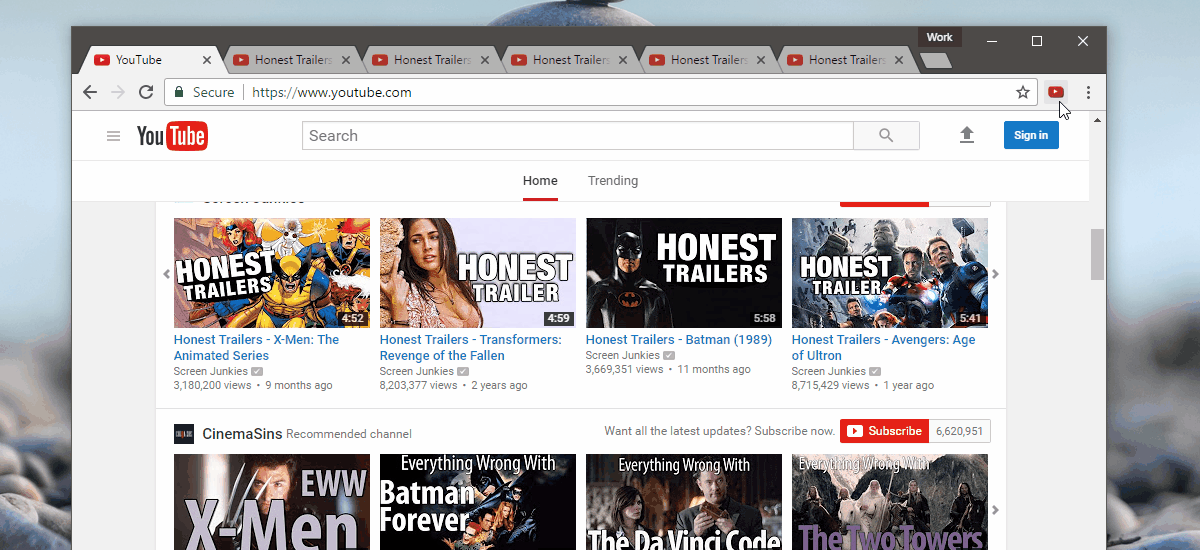
Task: Subscribe to the CinemaSins channel
Action: point(884,431)
